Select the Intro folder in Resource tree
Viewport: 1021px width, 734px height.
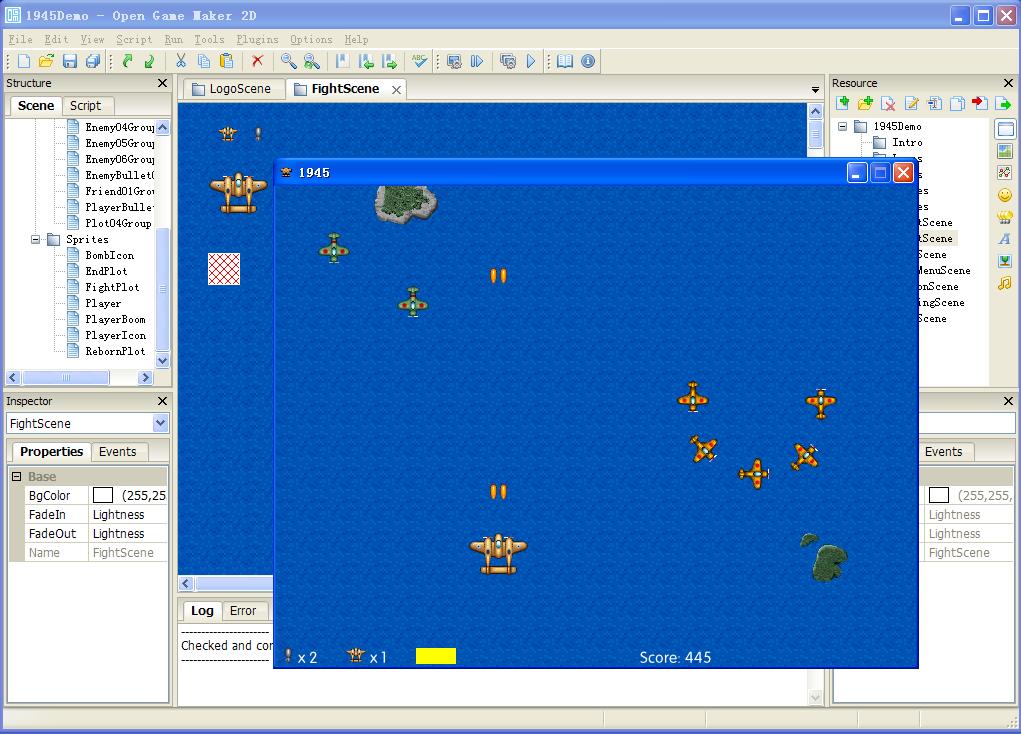tap(907, 142)
